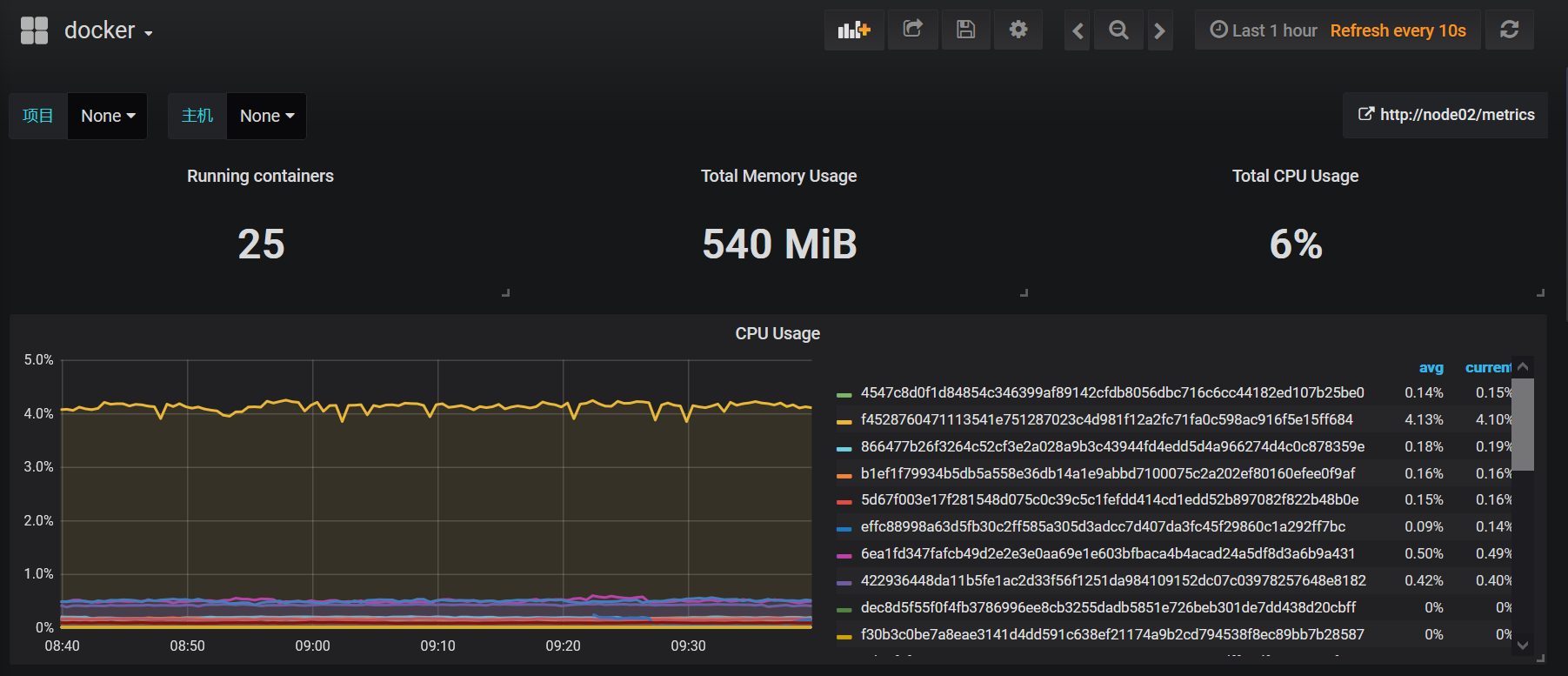Click the legend scrollbar down arrow
Screen dimensions: 1568x676
click(x=1523, y=645)
